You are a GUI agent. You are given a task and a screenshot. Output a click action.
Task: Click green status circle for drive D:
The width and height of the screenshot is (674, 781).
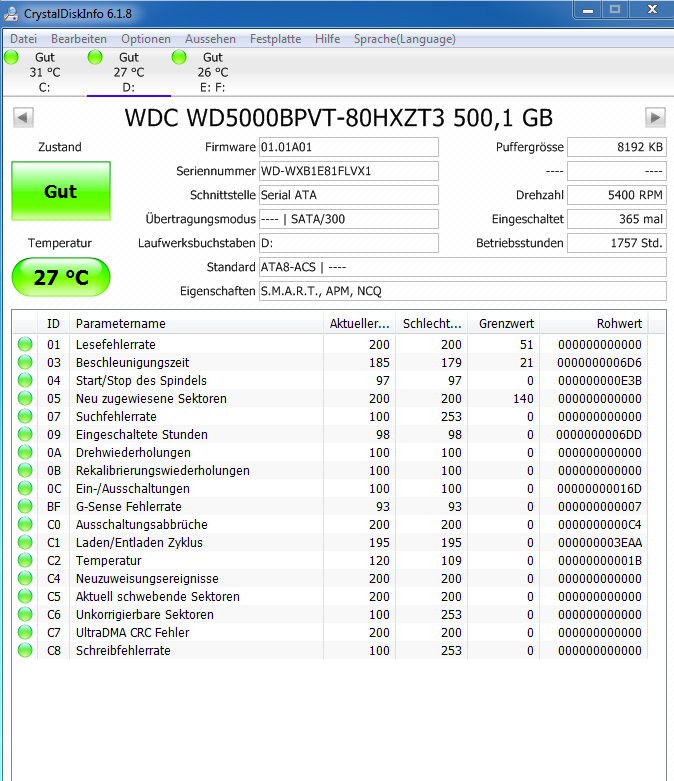[95, 57]
